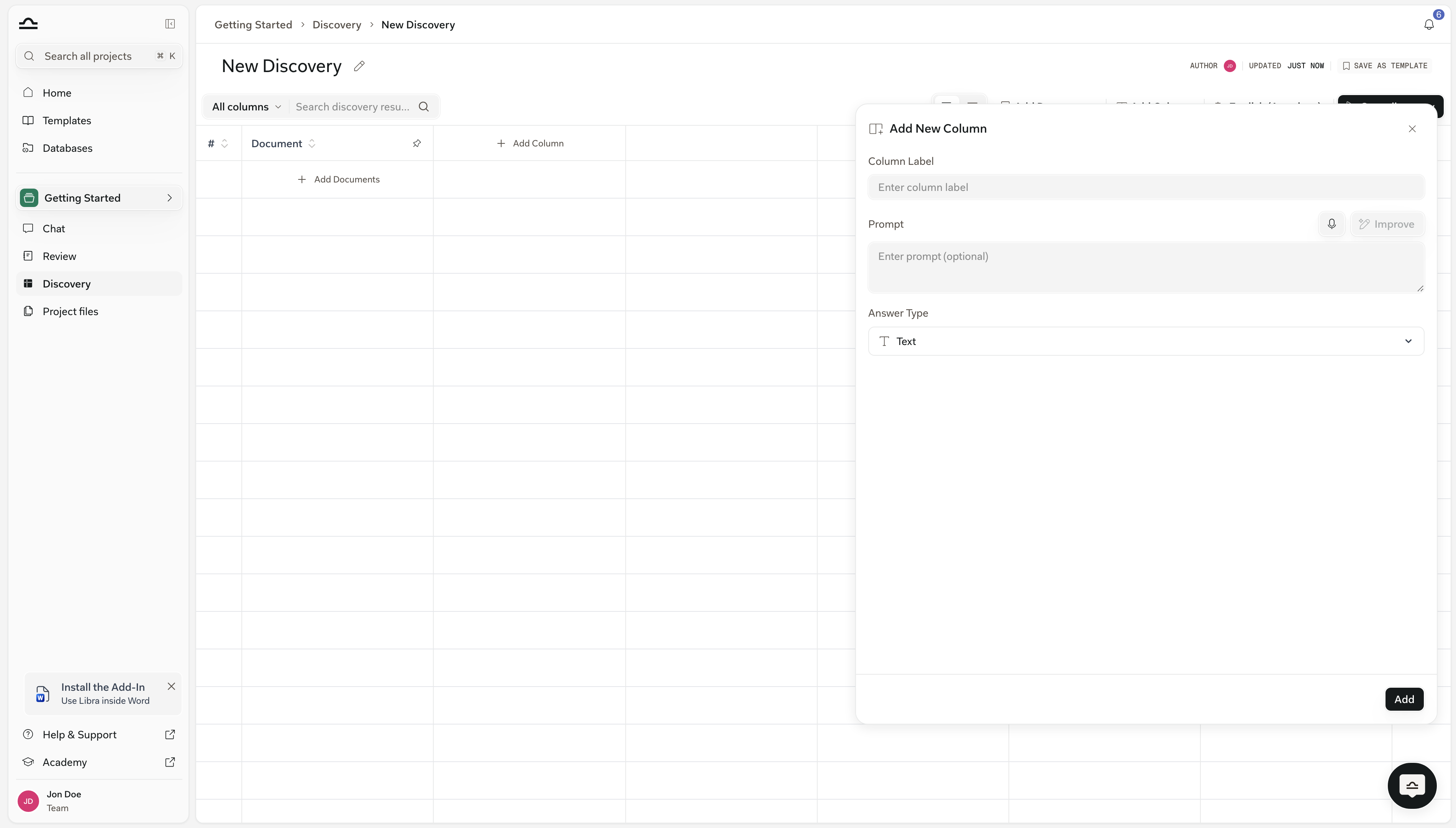Click the microphone dictation button
The image size is (1456, 828).
coord(1331,224)
